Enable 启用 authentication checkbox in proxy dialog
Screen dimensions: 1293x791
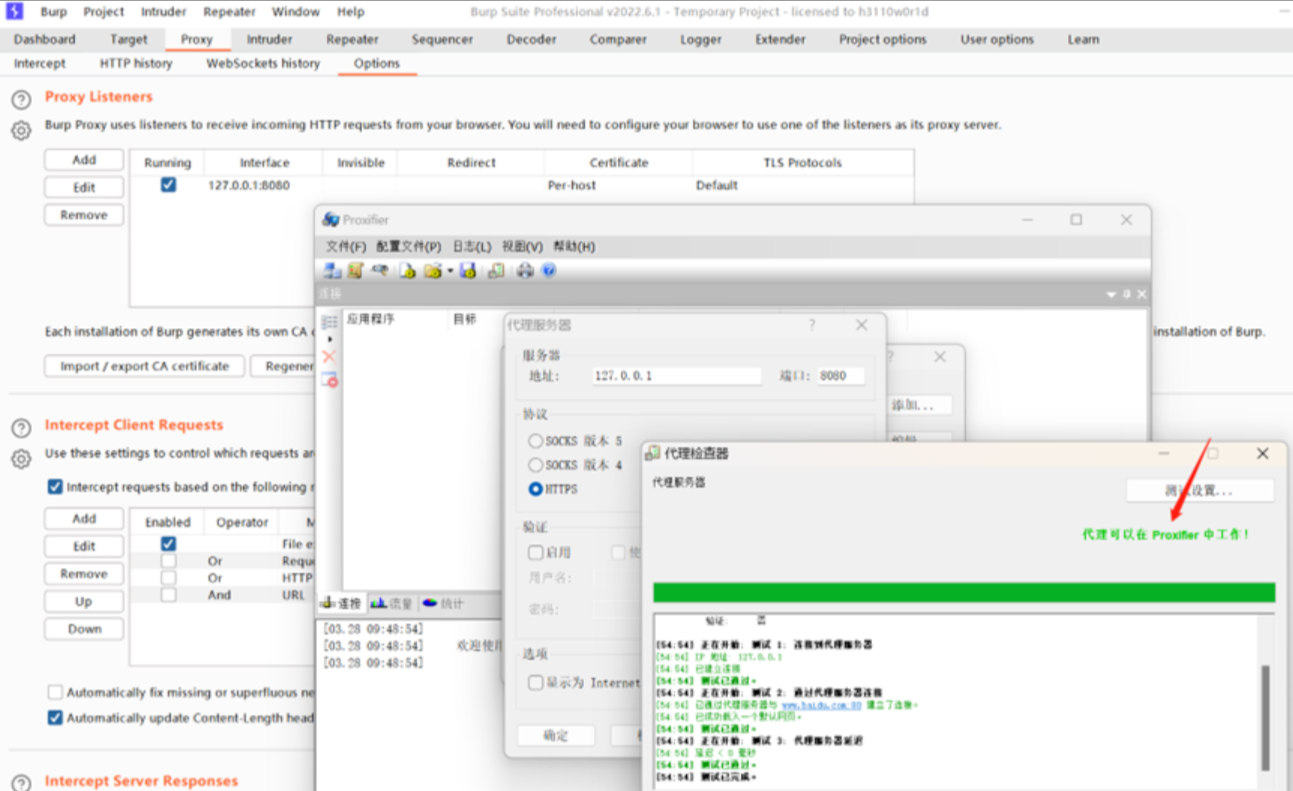[536, 552]
